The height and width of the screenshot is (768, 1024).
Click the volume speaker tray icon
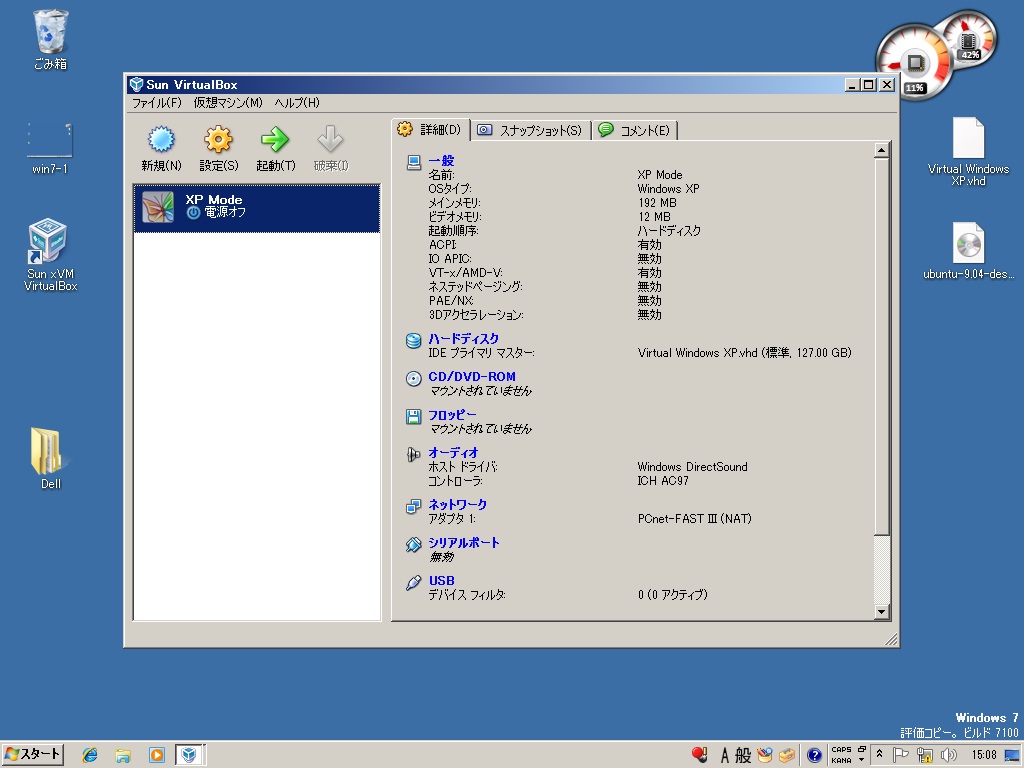pos(948,755)
